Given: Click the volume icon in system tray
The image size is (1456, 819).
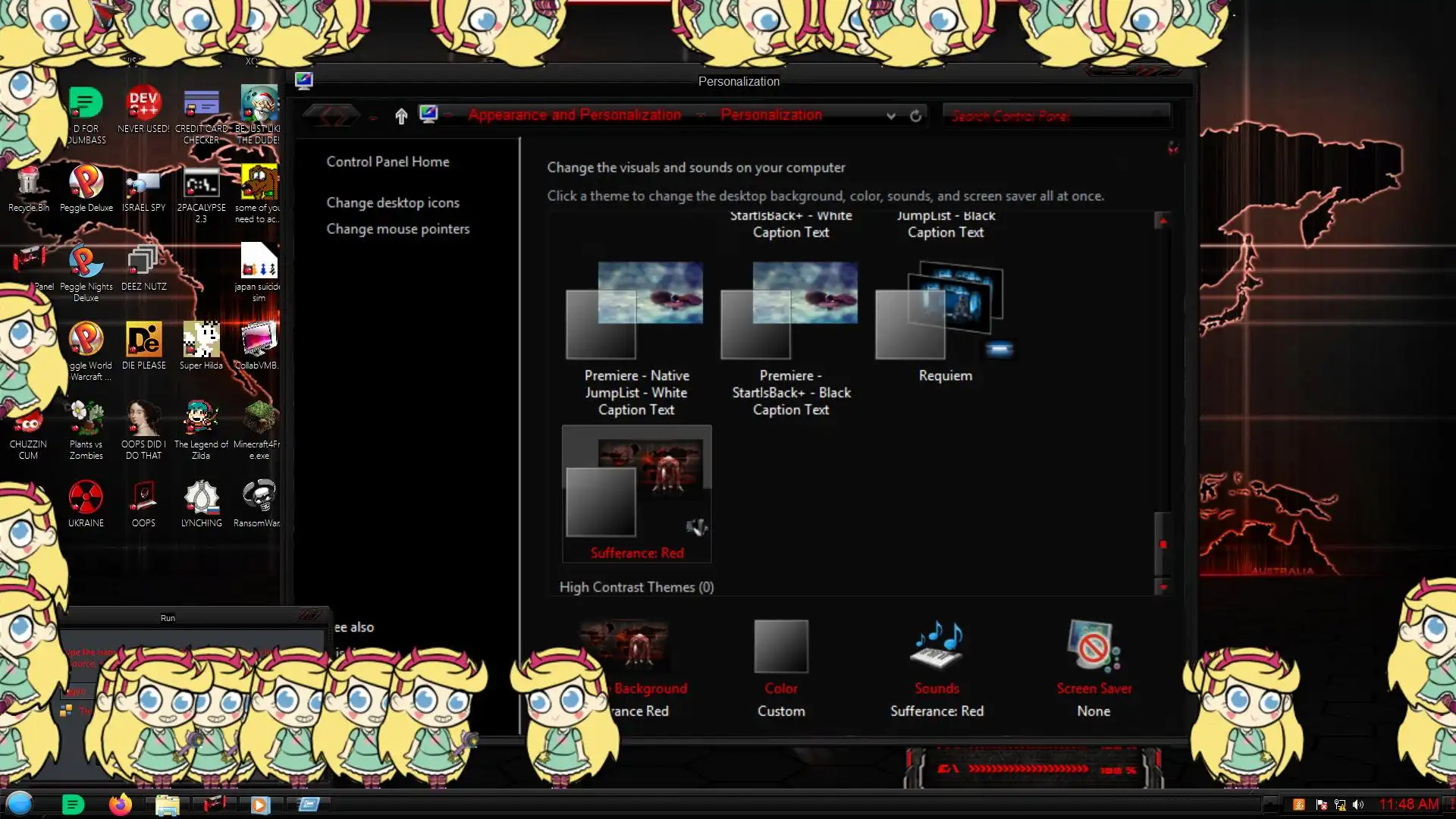Looking at the screenshot, I should (x=1357, y=805).
